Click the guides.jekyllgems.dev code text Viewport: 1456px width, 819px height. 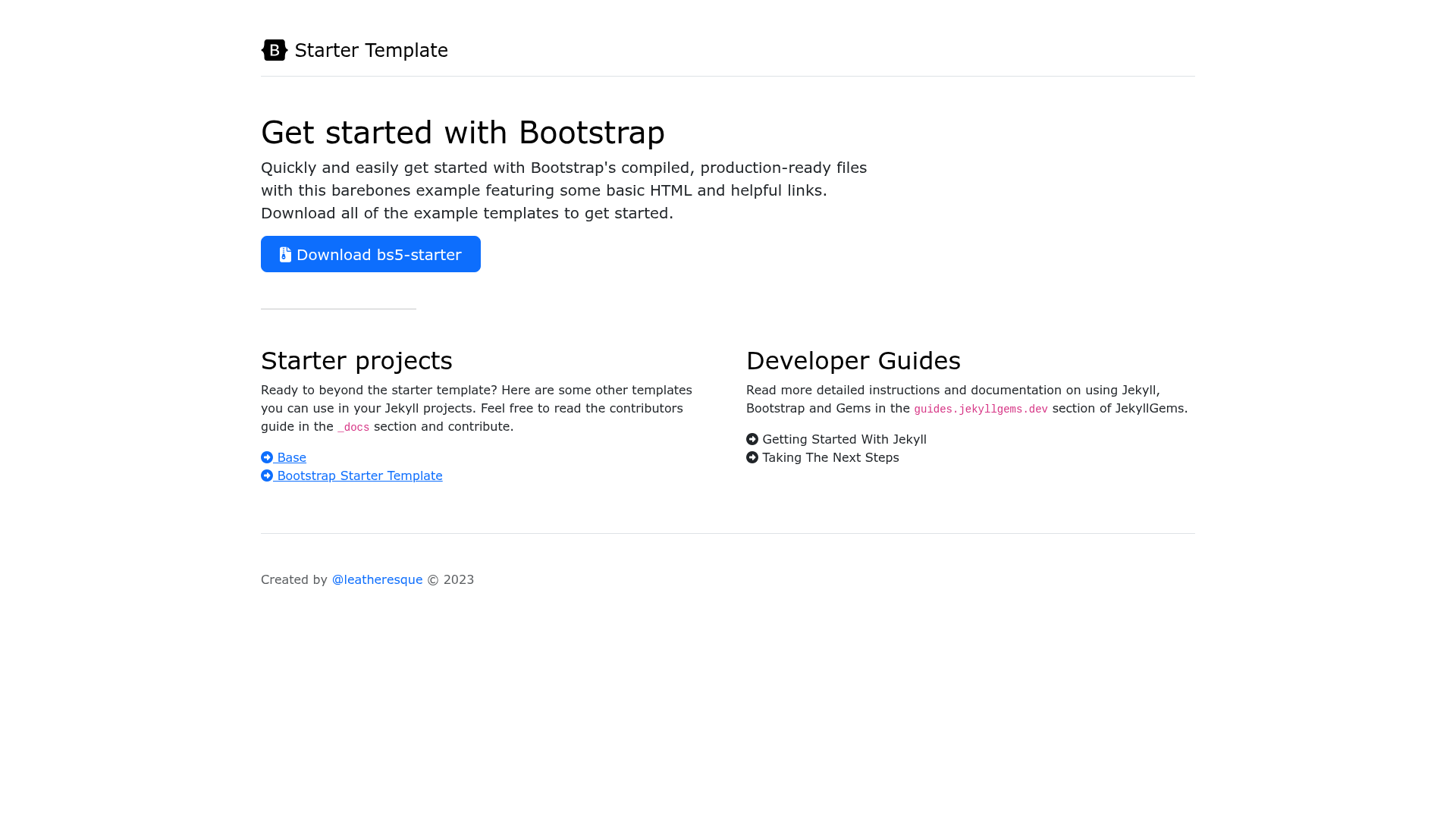tap(981, 409)
